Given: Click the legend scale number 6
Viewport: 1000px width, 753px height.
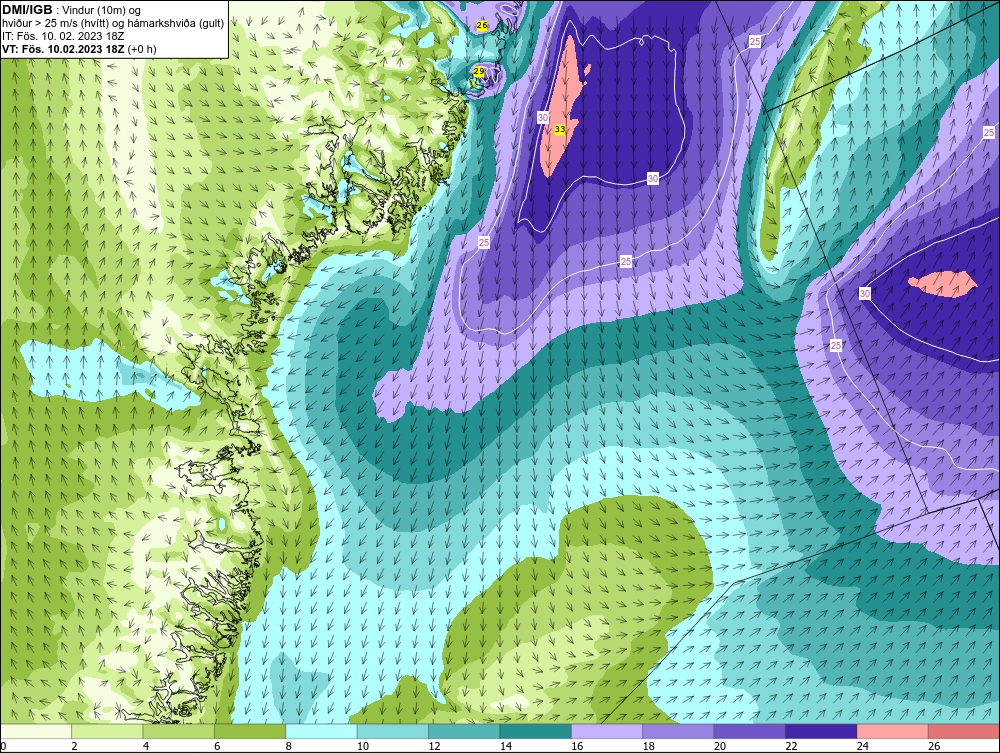Looking at the screenshot, I should pos(217,746).
